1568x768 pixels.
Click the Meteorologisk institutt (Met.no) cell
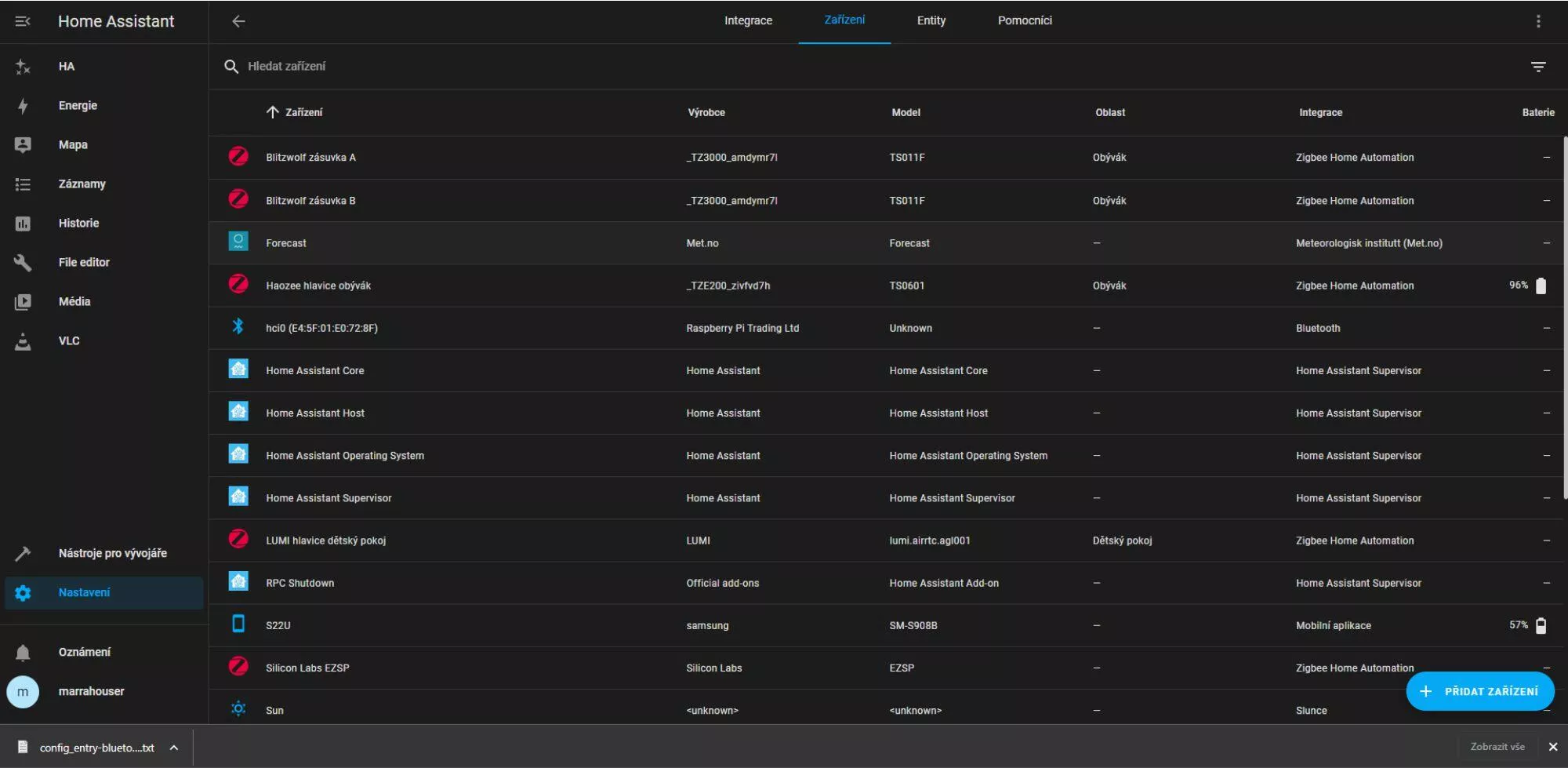click(x=1369, y=243)
